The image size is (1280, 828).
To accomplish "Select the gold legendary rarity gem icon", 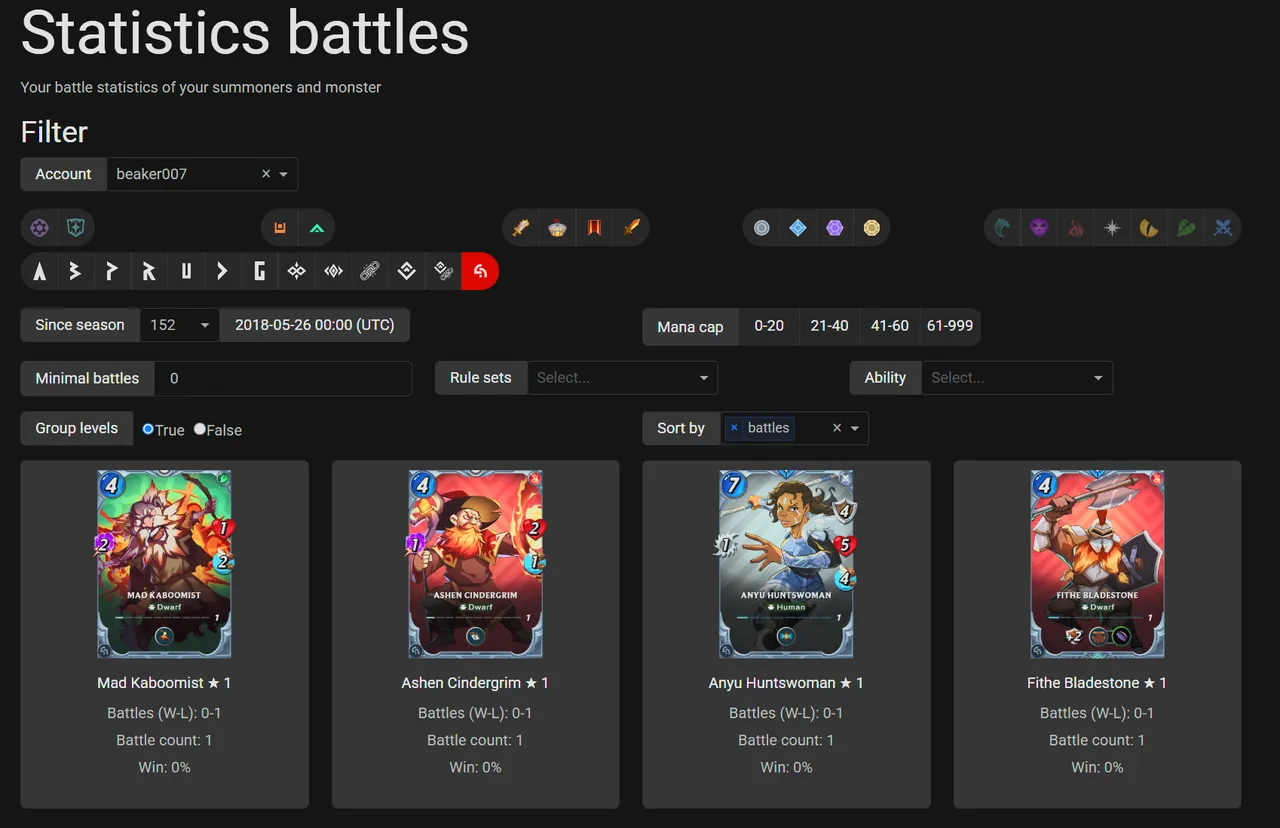I will [872, 228].
